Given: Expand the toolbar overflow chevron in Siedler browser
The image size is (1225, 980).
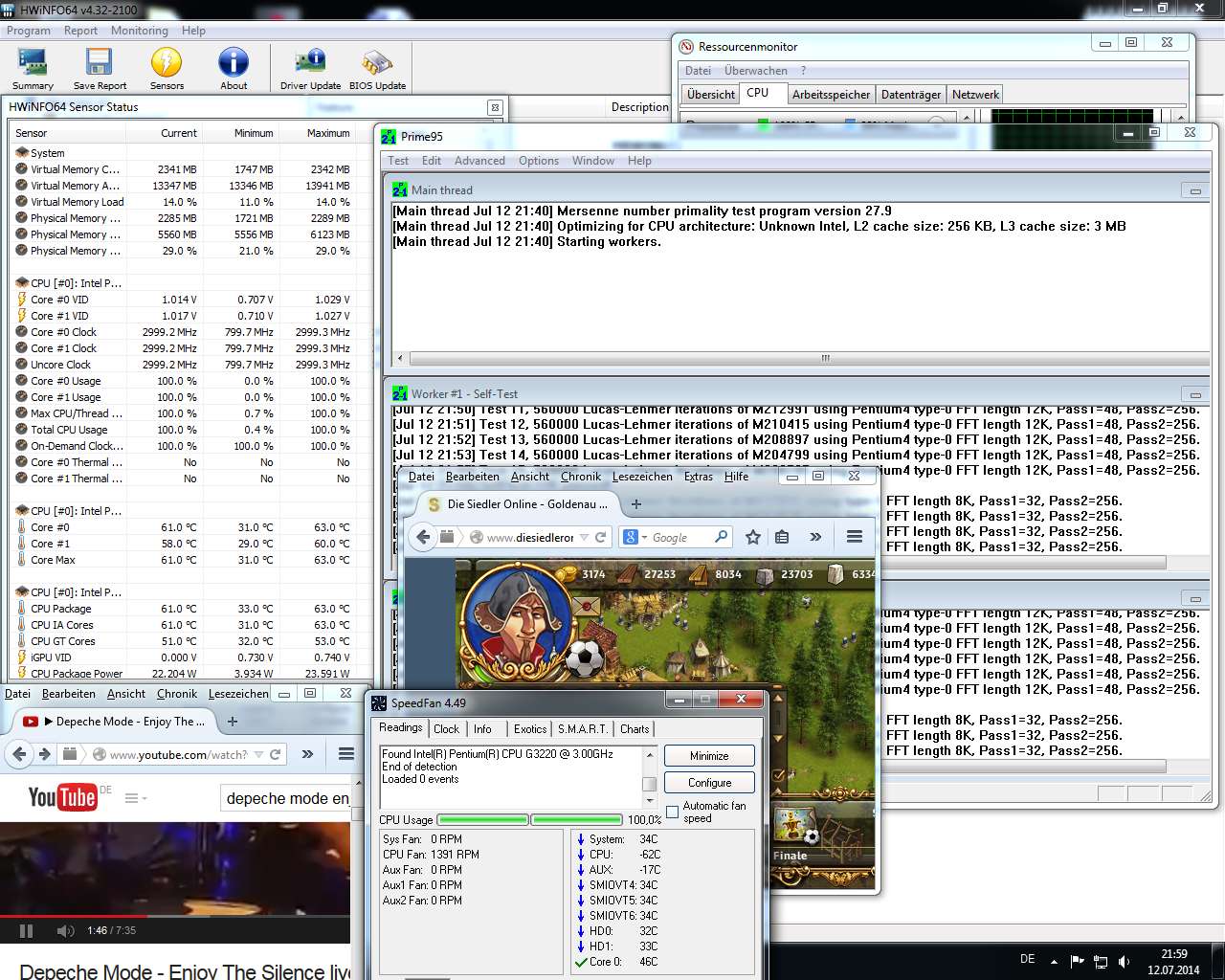Looking at the screenshot, I should [815, 537].
